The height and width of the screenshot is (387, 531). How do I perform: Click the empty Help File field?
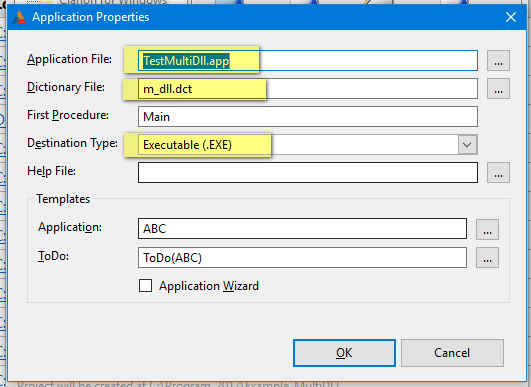pos(308,173)
